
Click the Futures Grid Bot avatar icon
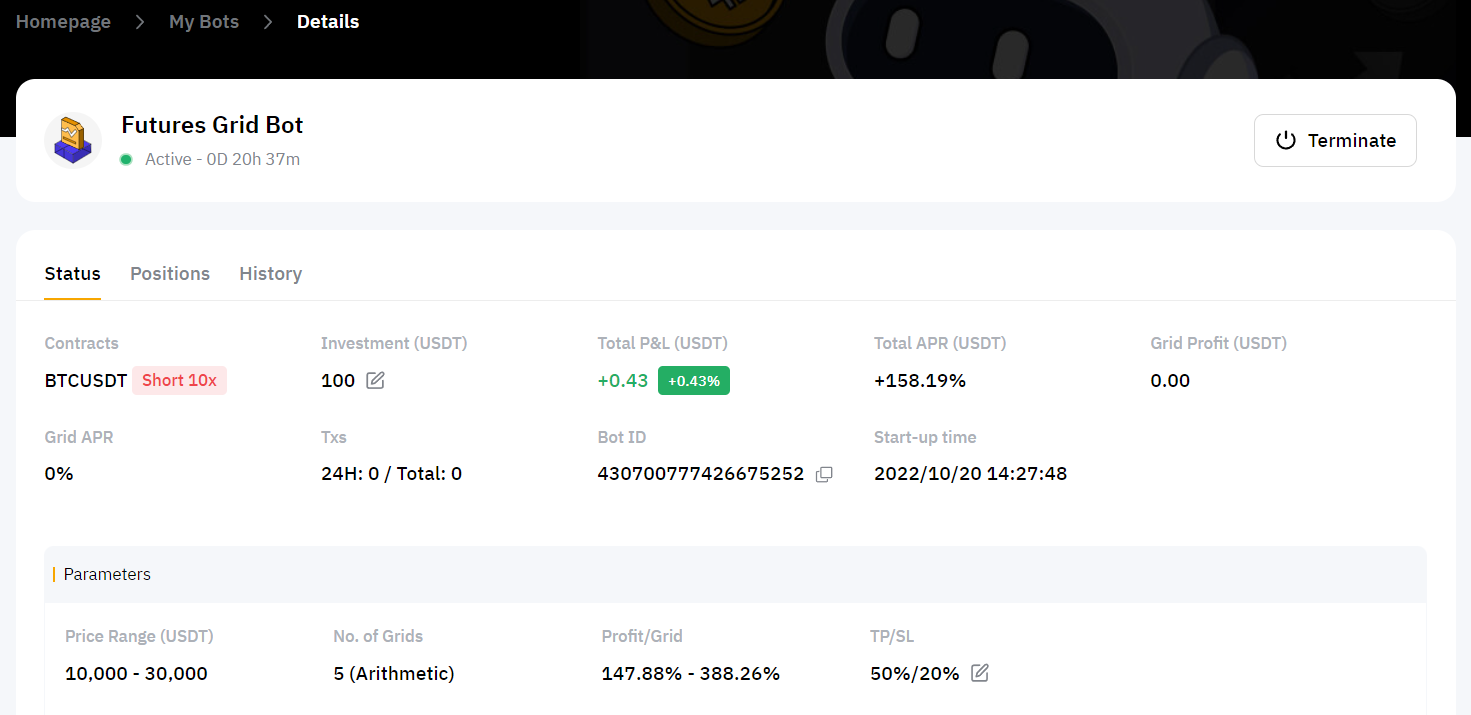[x=73, y=141]
